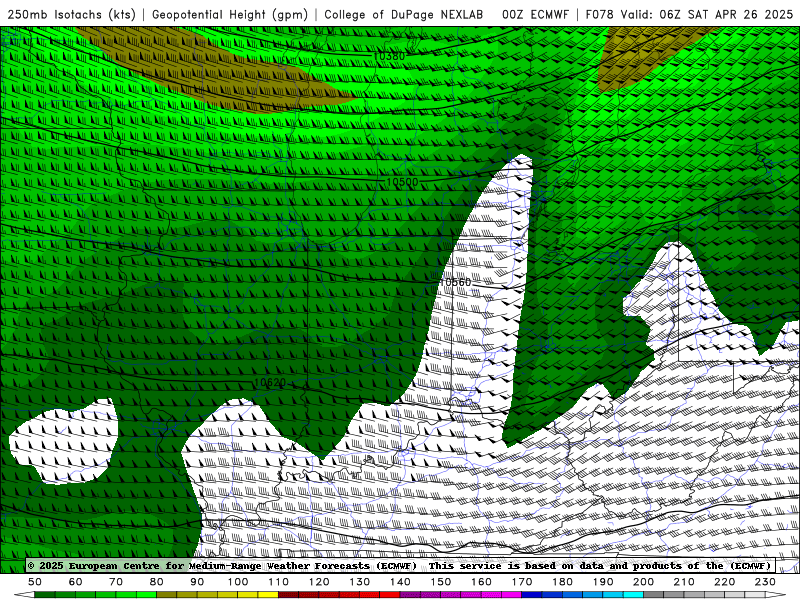Click the 150 knot colorbar label
The image size is (800, 600).
(440, 582)
